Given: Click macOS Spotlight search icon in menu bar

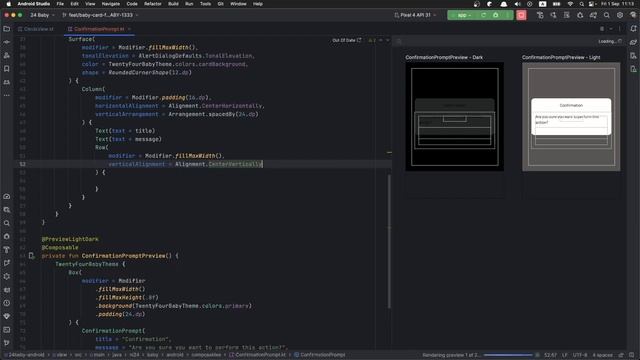Looking at the screenshot, I should 581,4.
